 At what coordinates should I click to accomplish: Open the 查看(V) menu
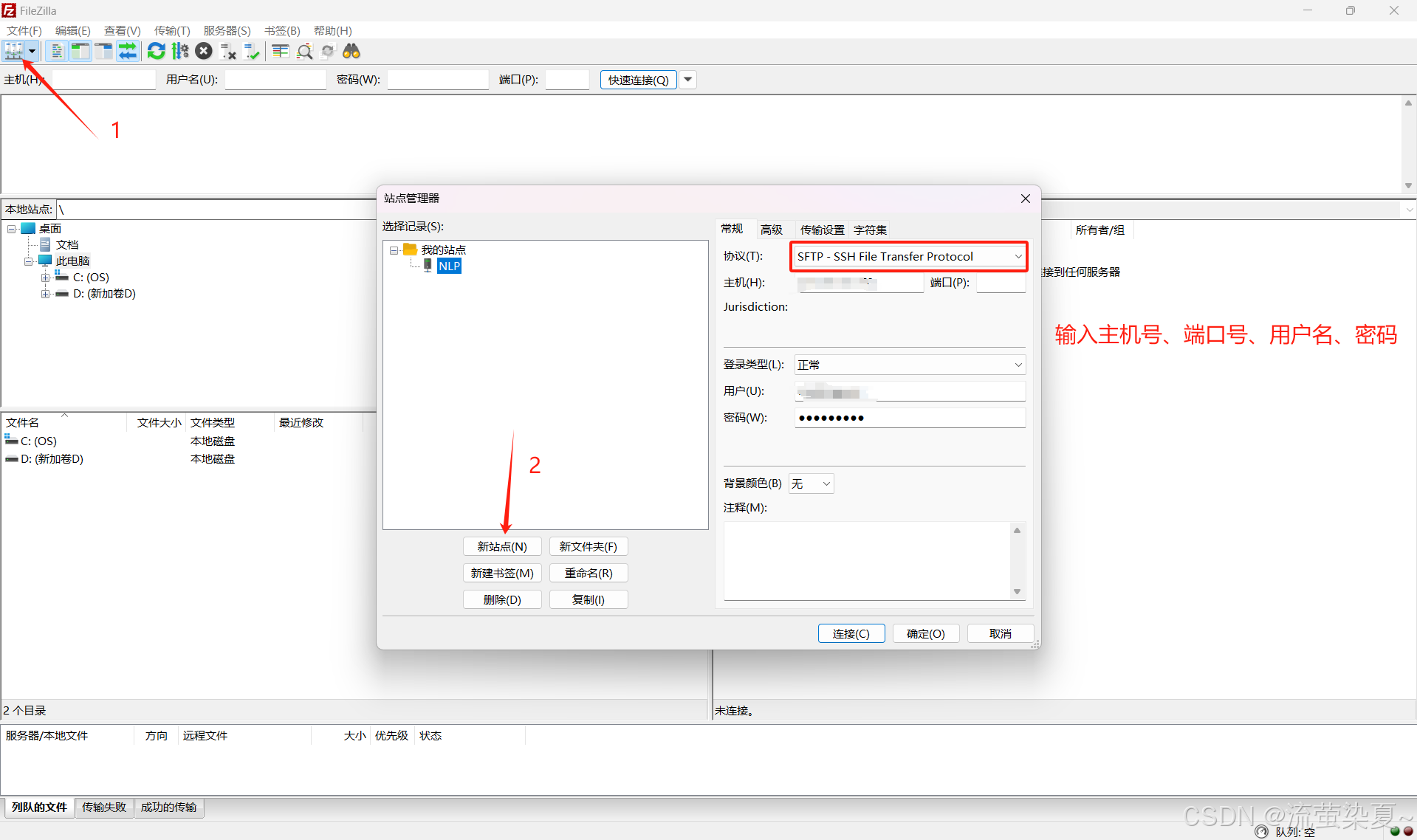(x=122, y=30)
